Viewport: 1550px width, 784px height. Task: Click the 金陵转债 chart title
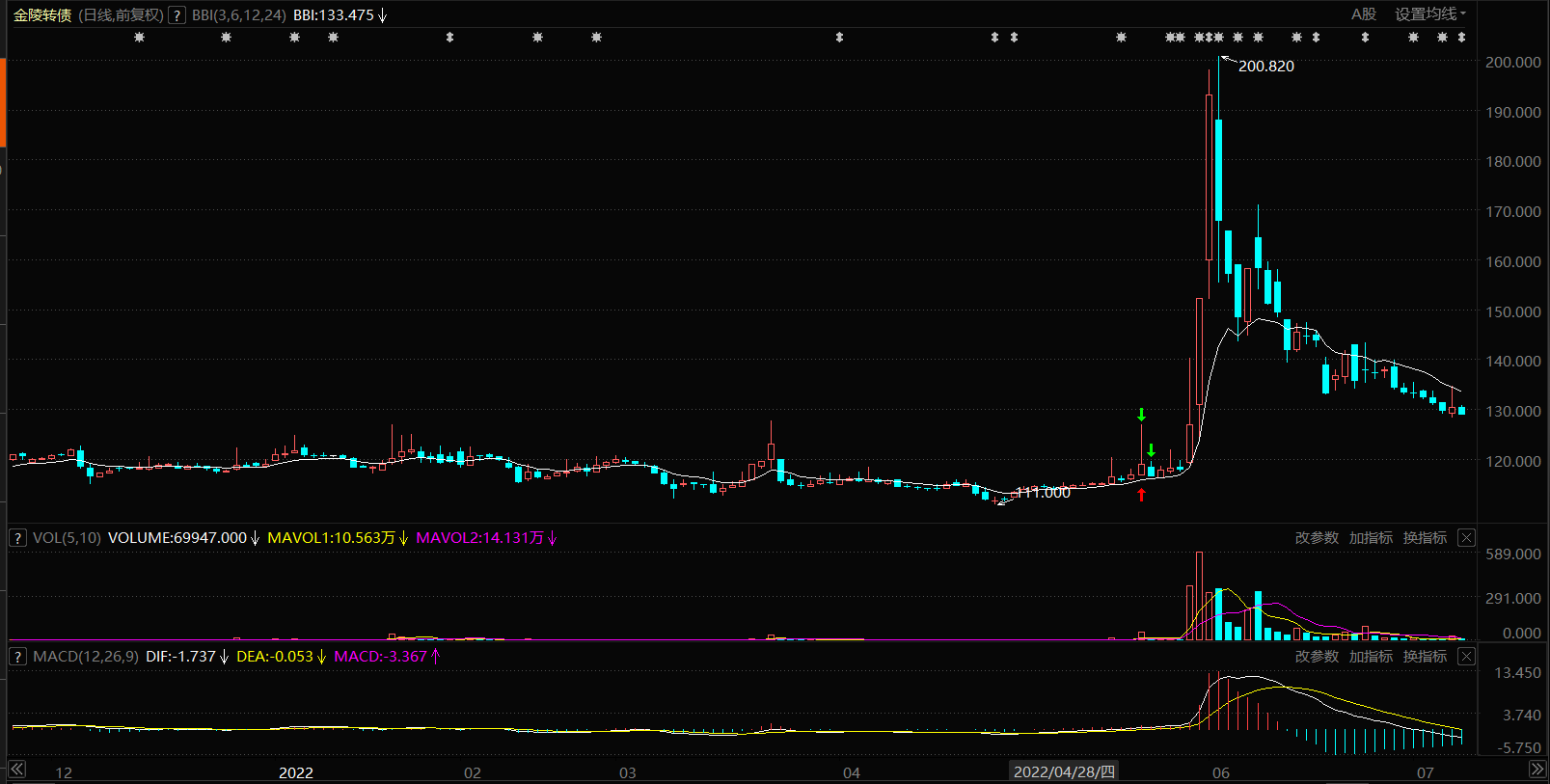[x=42, y=15]
